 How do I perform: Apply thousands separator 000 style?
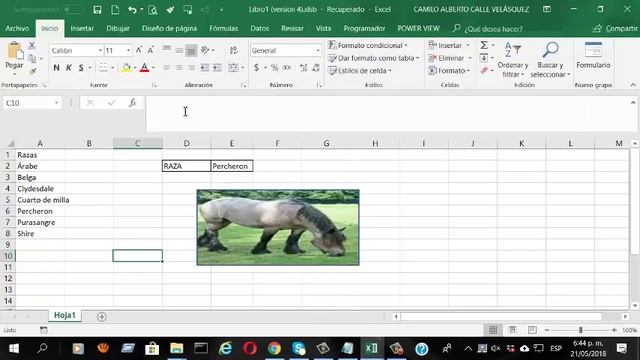(x=287, y=68)
